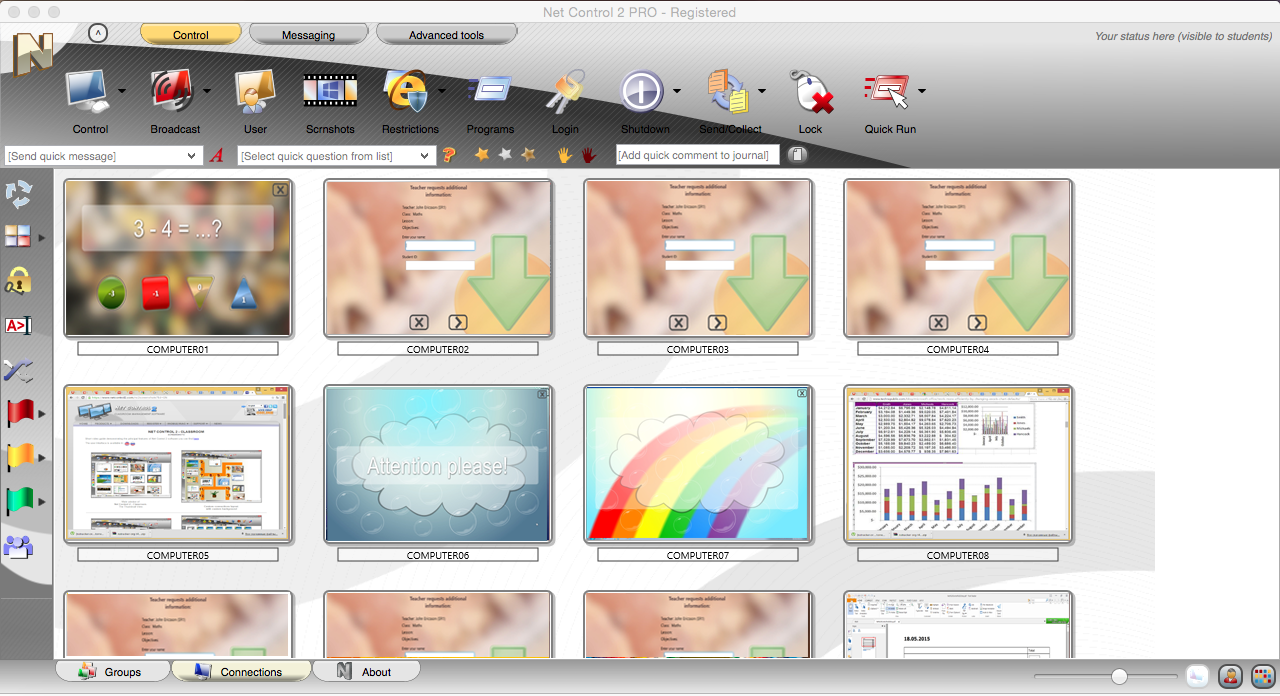1280x696 pixels.
Task: Select the COMPUTER08 spreadsheet chart thumbnail
Action: [958, 463]
